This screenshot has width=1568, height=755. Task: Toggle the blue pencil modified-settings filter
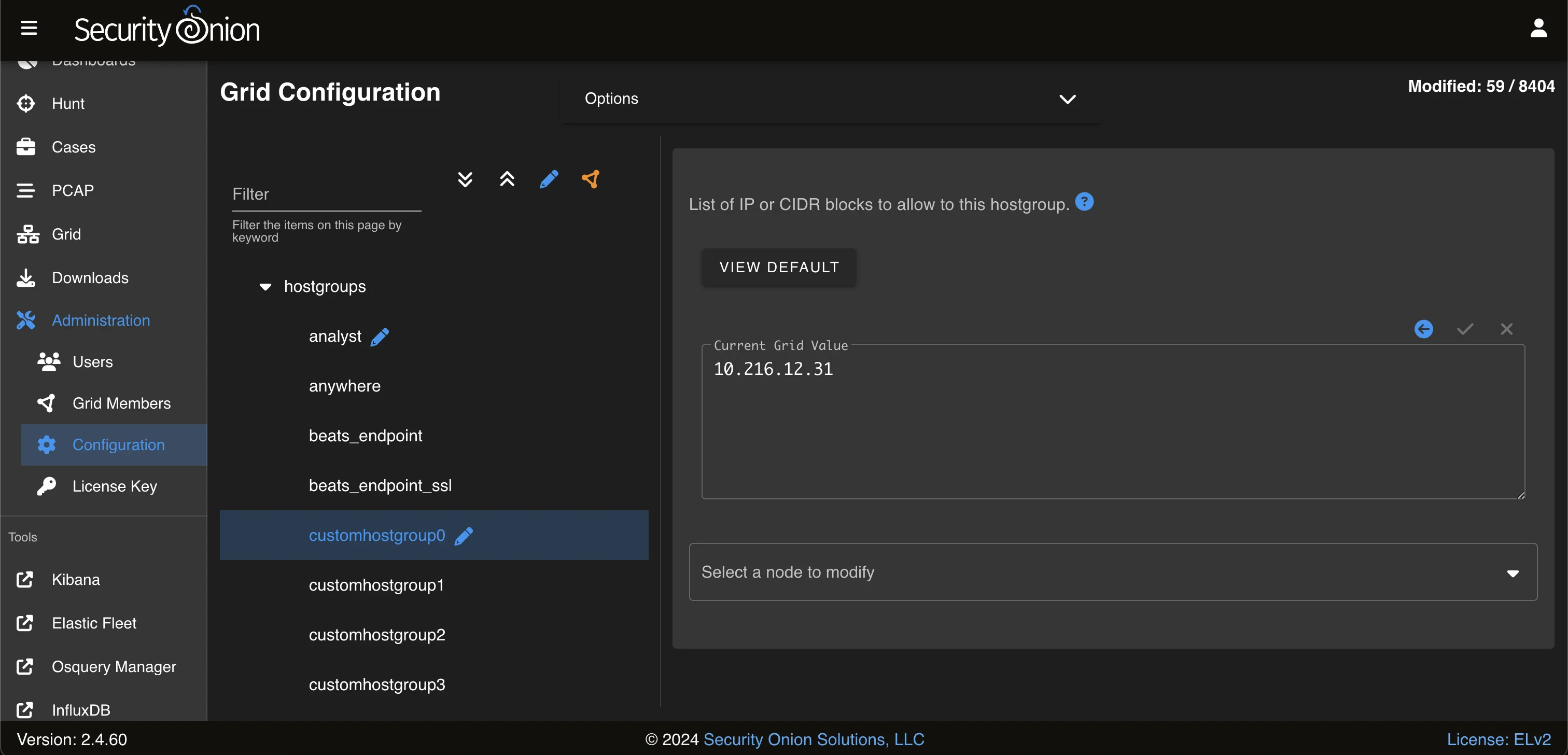click(x=549, y=179)
